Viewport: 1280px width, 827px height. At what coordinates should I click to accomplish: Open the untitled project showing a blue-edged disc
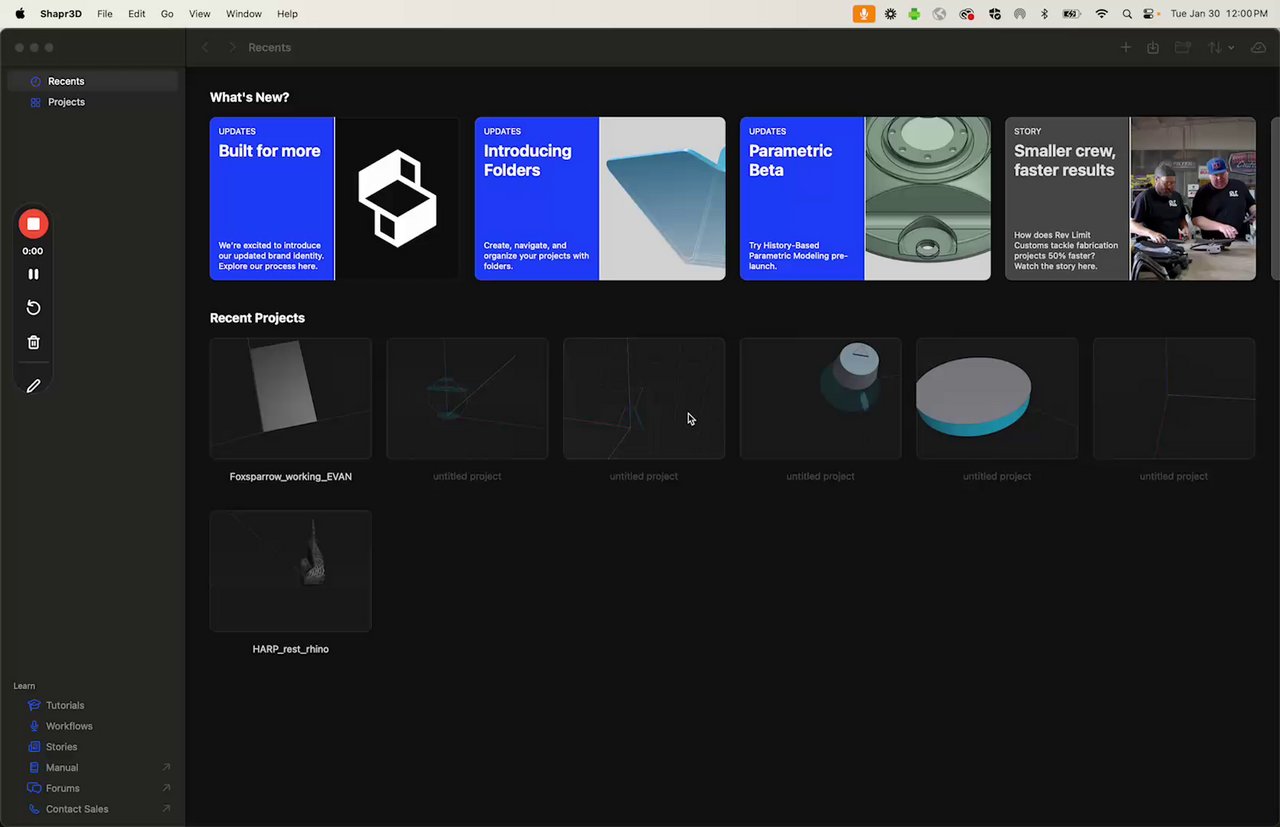pos(997,398)
